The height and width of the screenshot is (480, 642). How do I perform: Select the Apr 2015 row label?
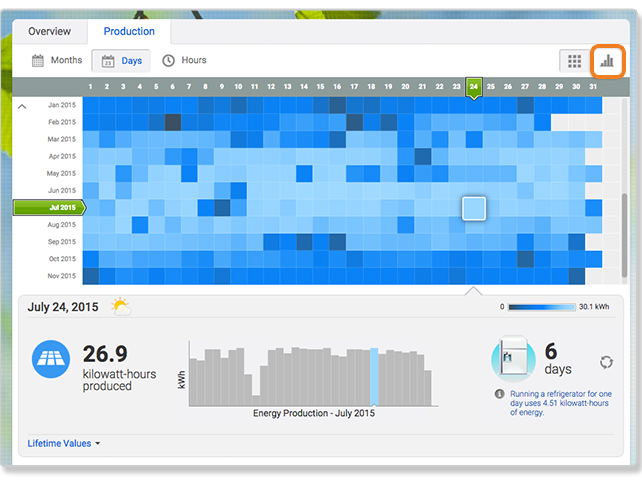(x=62, y=156)
